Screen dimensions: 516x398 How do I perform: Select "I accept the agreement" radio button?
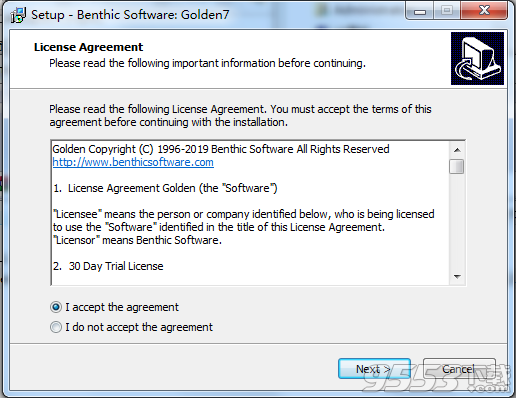click(56, 307)
